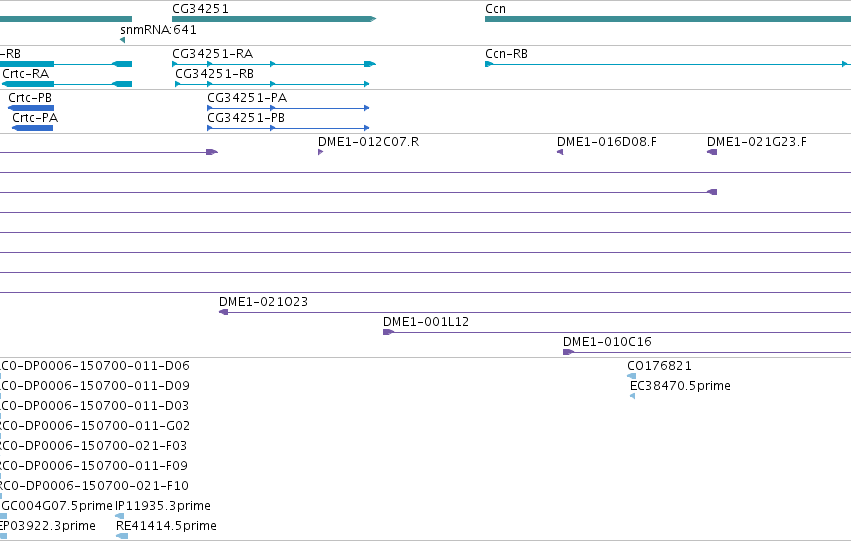Click the Crtc-RA label
The image size is (851, 541).
(x=26, y=74)
